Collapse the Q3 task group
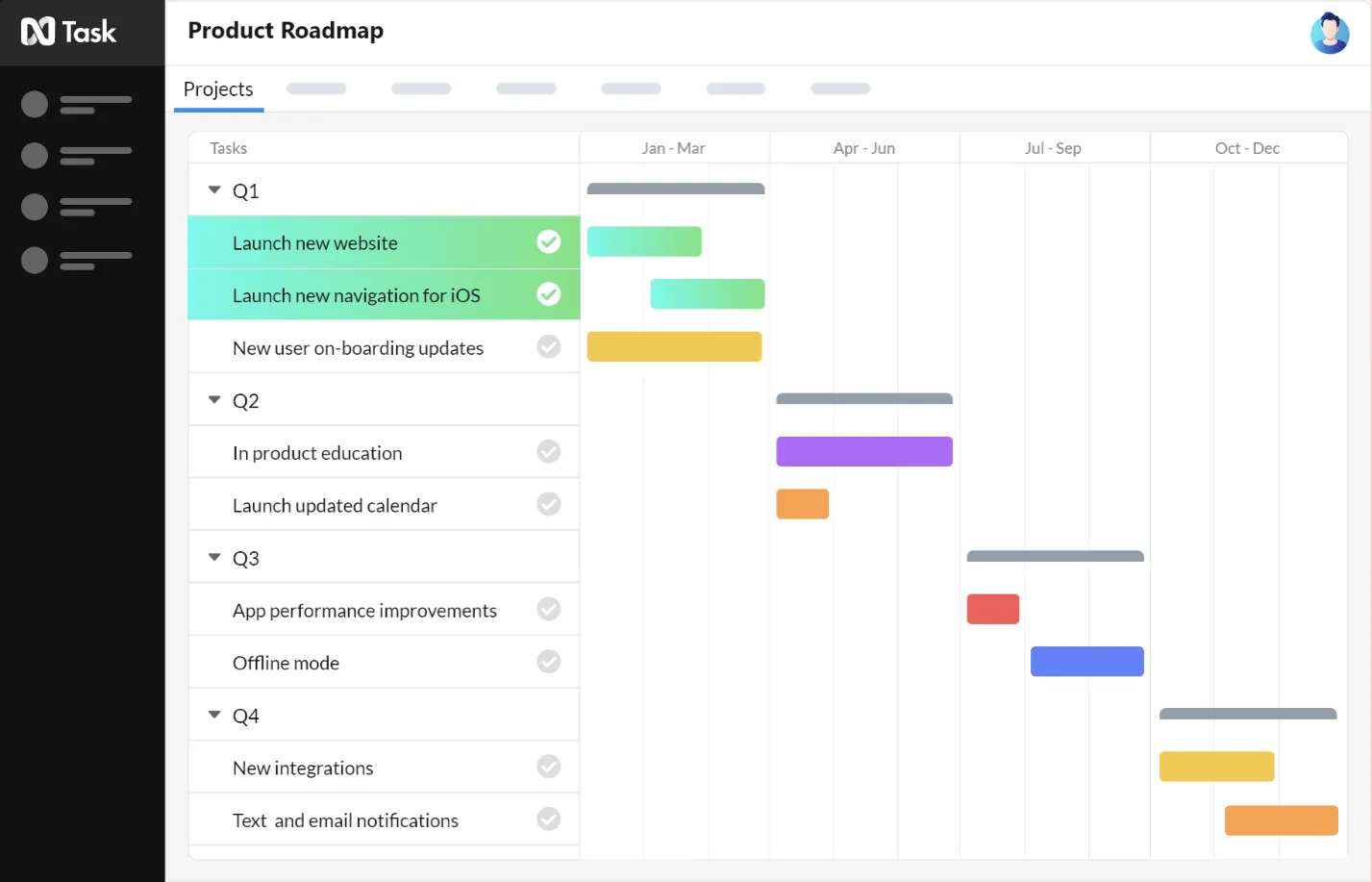The height and width of the screenshot is (882, 1372). point(214,557)
